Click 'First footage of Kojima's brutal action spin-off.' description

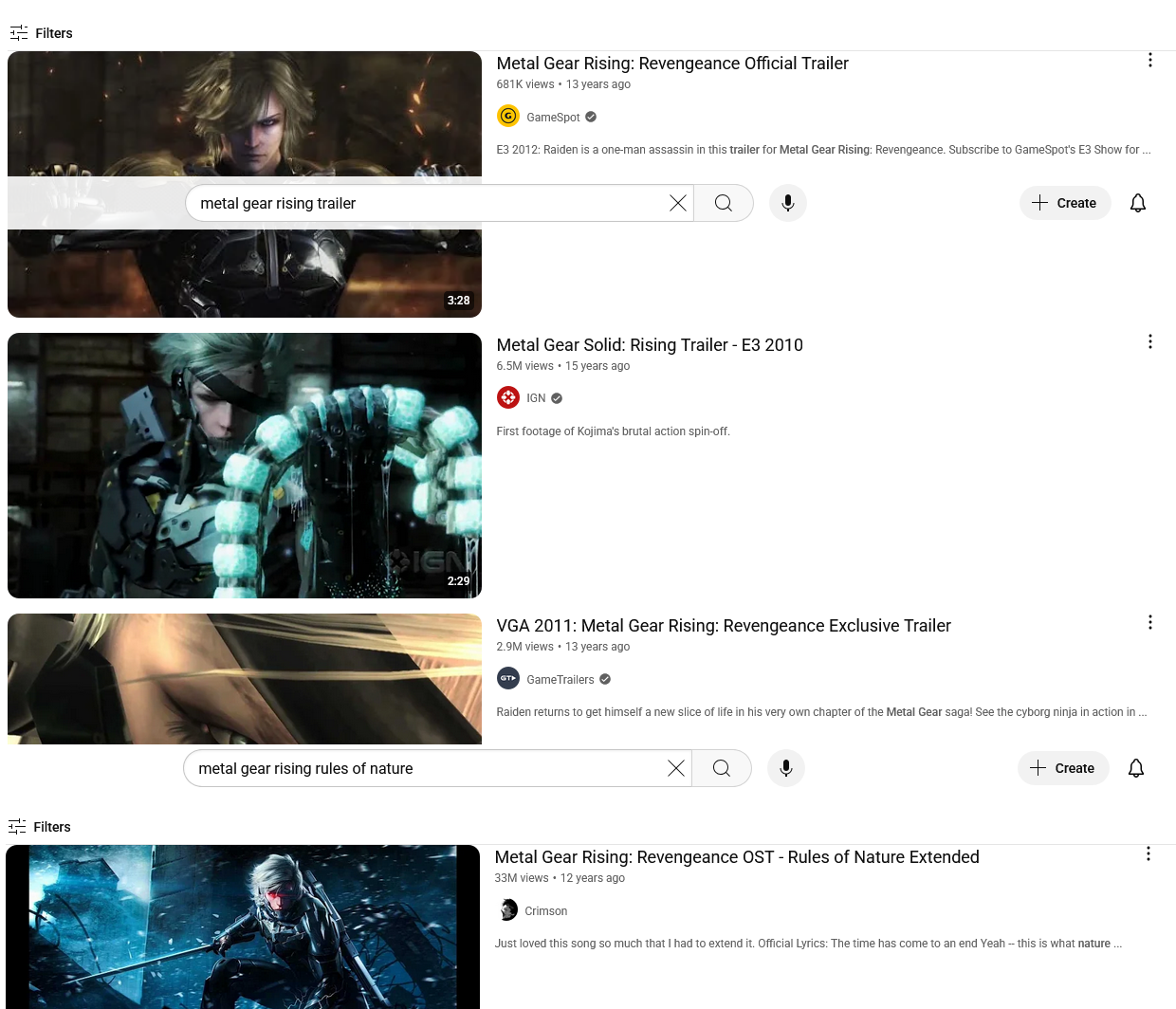pos(614,431)
